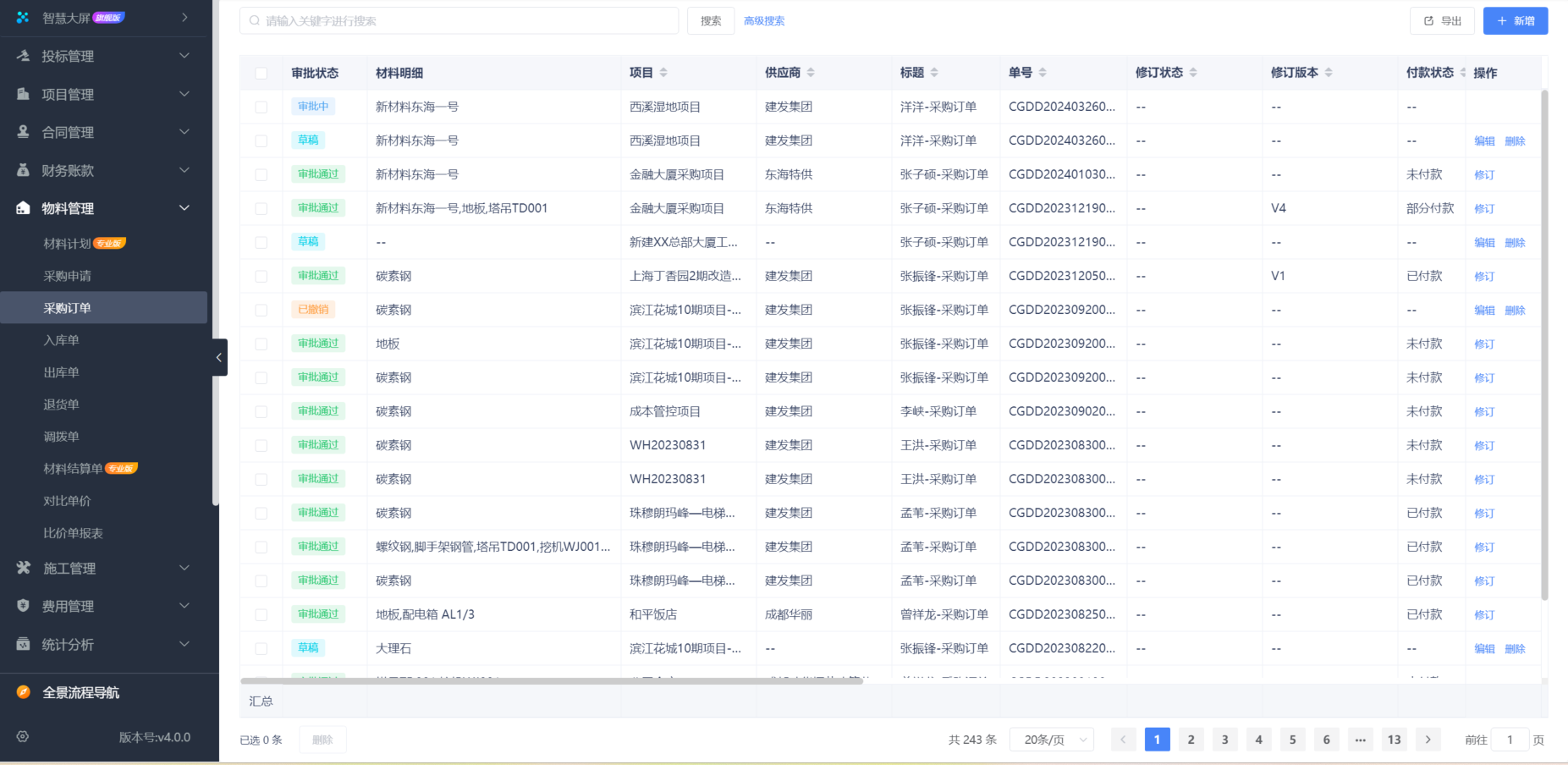Click the 前往 page number input field
This screenshot has height=765, width=1568.
(x=1512, y=739)
